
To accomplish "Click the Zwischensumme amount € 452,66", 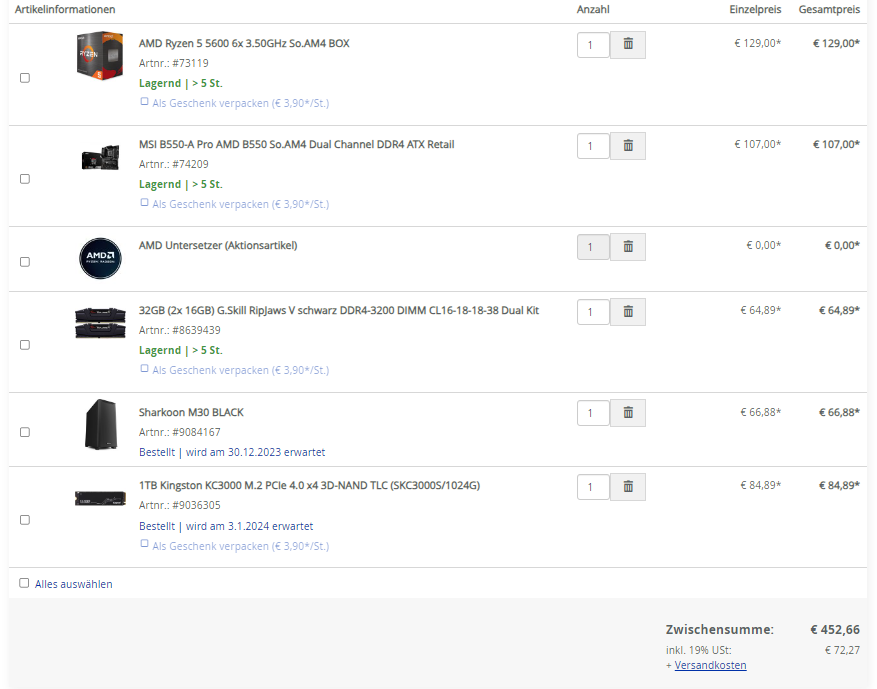I will pyautogui.click(x=835, y=630).
